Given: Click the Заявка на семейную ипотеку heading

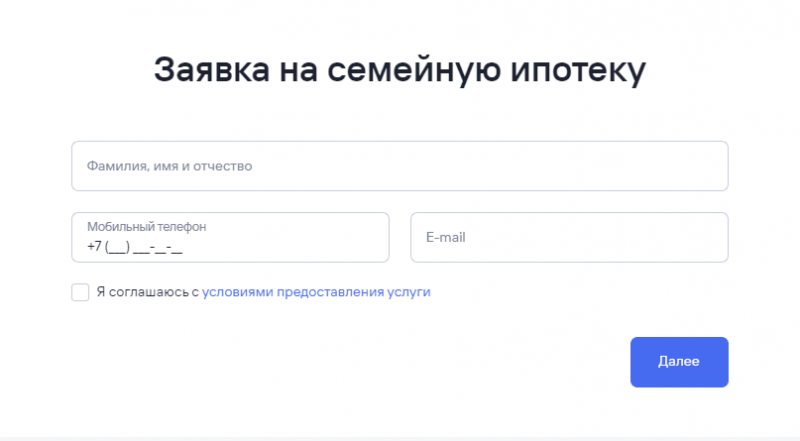Looking at the screenshot, I should (x=400, y=72).
